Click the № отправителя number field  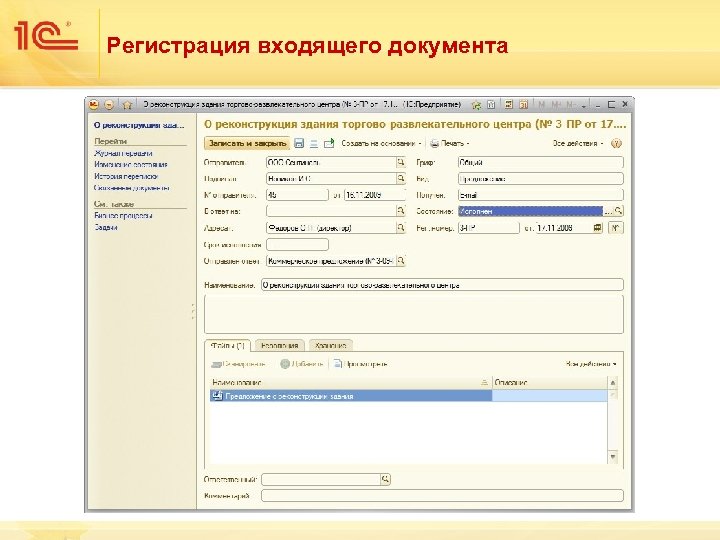tap(297, 195)
